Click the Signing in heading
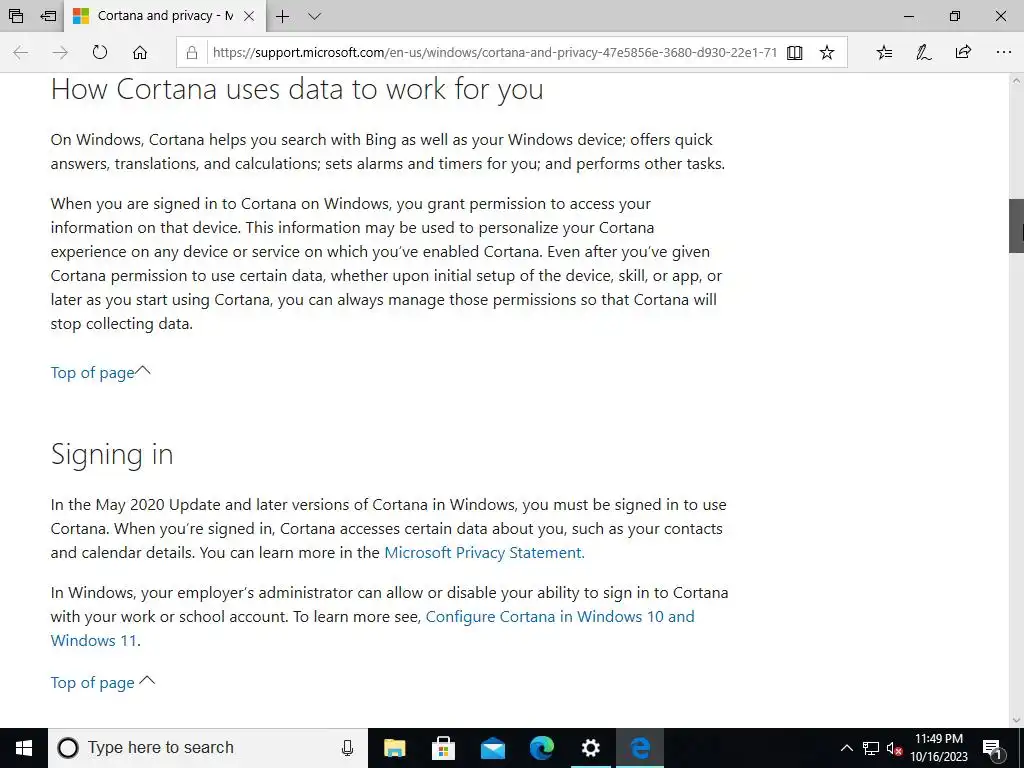 tap(112, 455)
